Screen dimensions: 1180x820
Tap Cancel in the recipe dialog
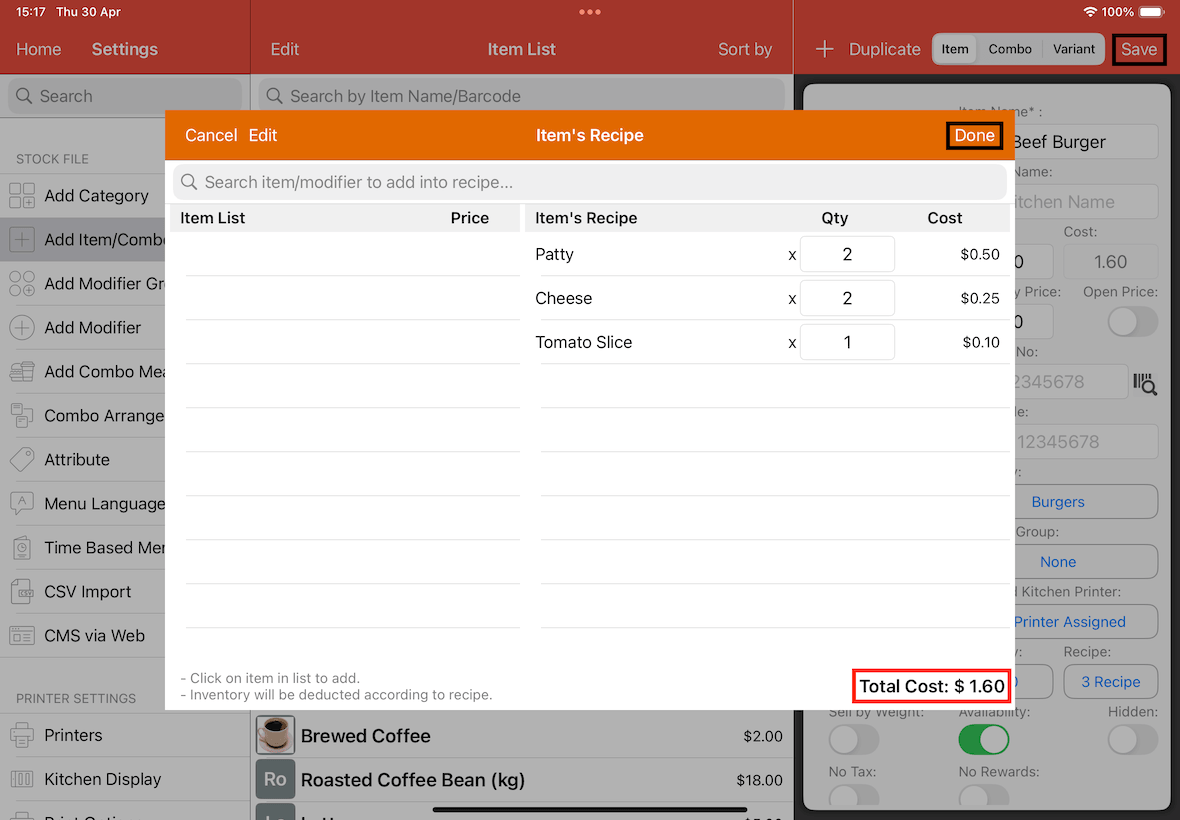(211, 135)
